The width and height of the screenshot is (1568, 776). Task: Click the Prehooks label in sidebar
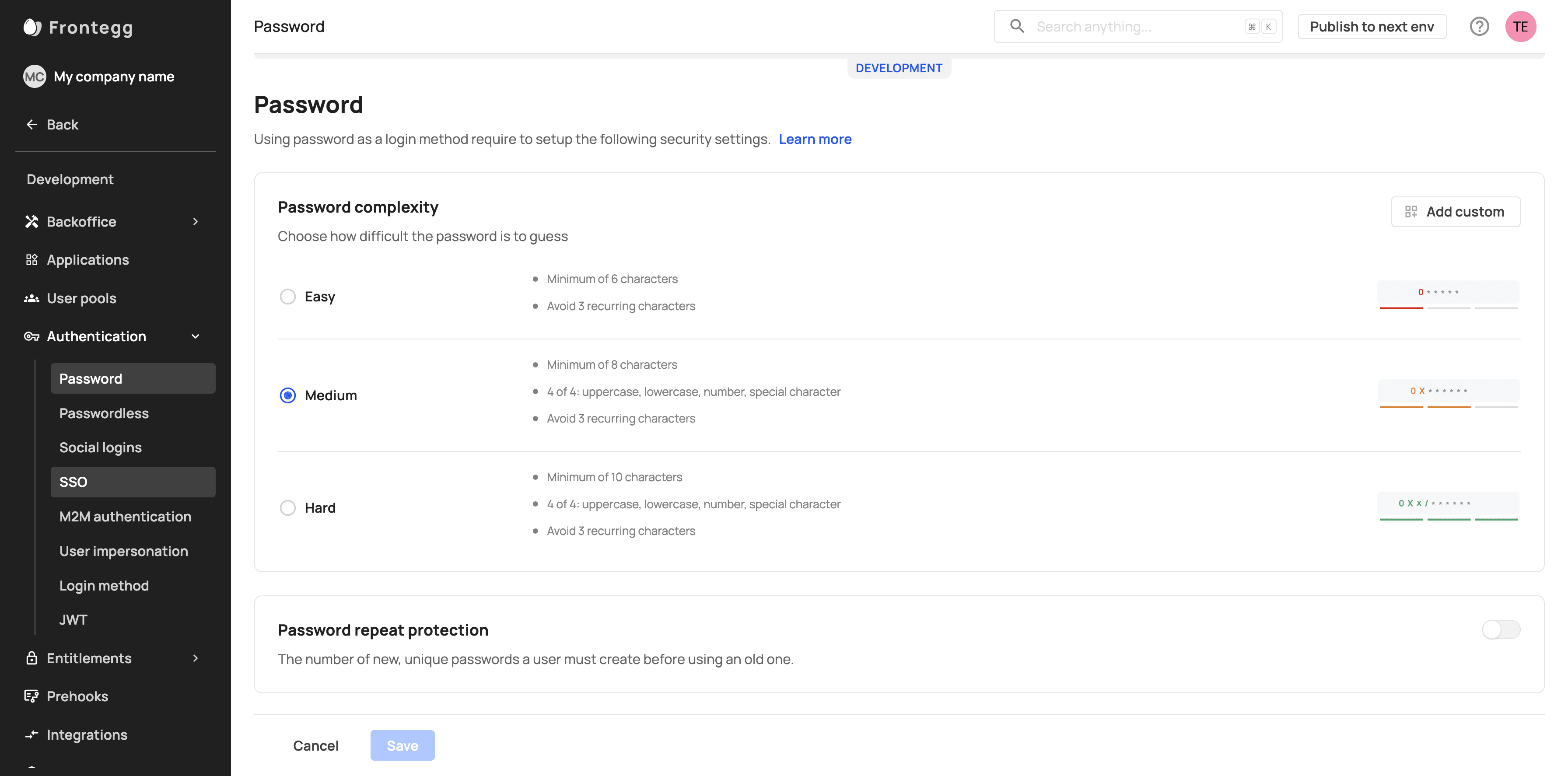(77, 696)
